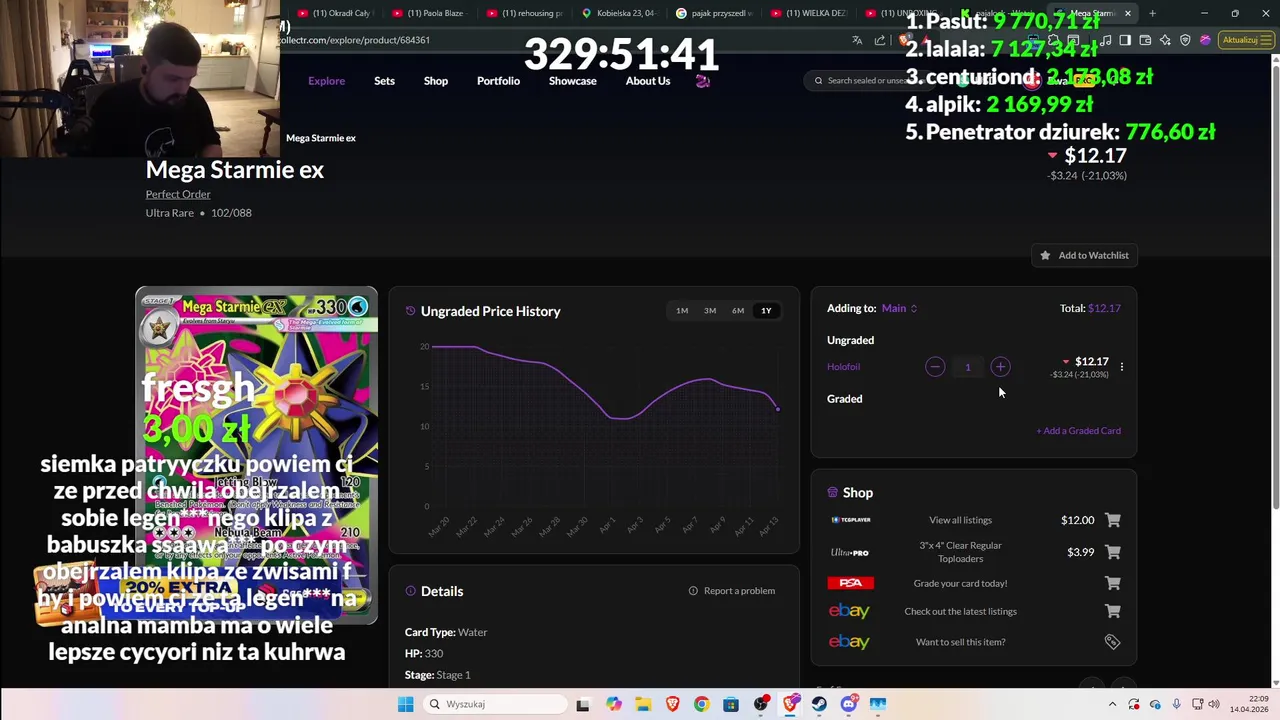Switch to the pajak przyszedl Google tab
This screenshot has height=720, width=1280.
click(715, 13)
